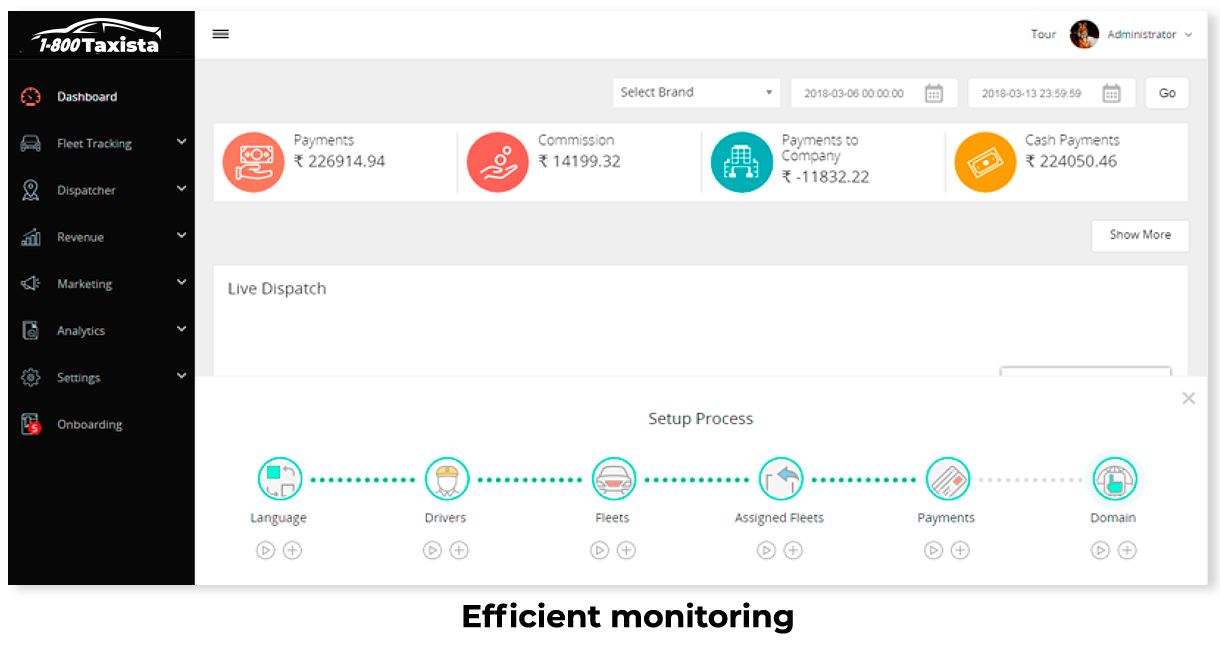Click the Cash Payments ₹ 224050.46 value
The height and width of the screenshot is (657, 1220).
pyautogui.click(x=1071, y=161)
